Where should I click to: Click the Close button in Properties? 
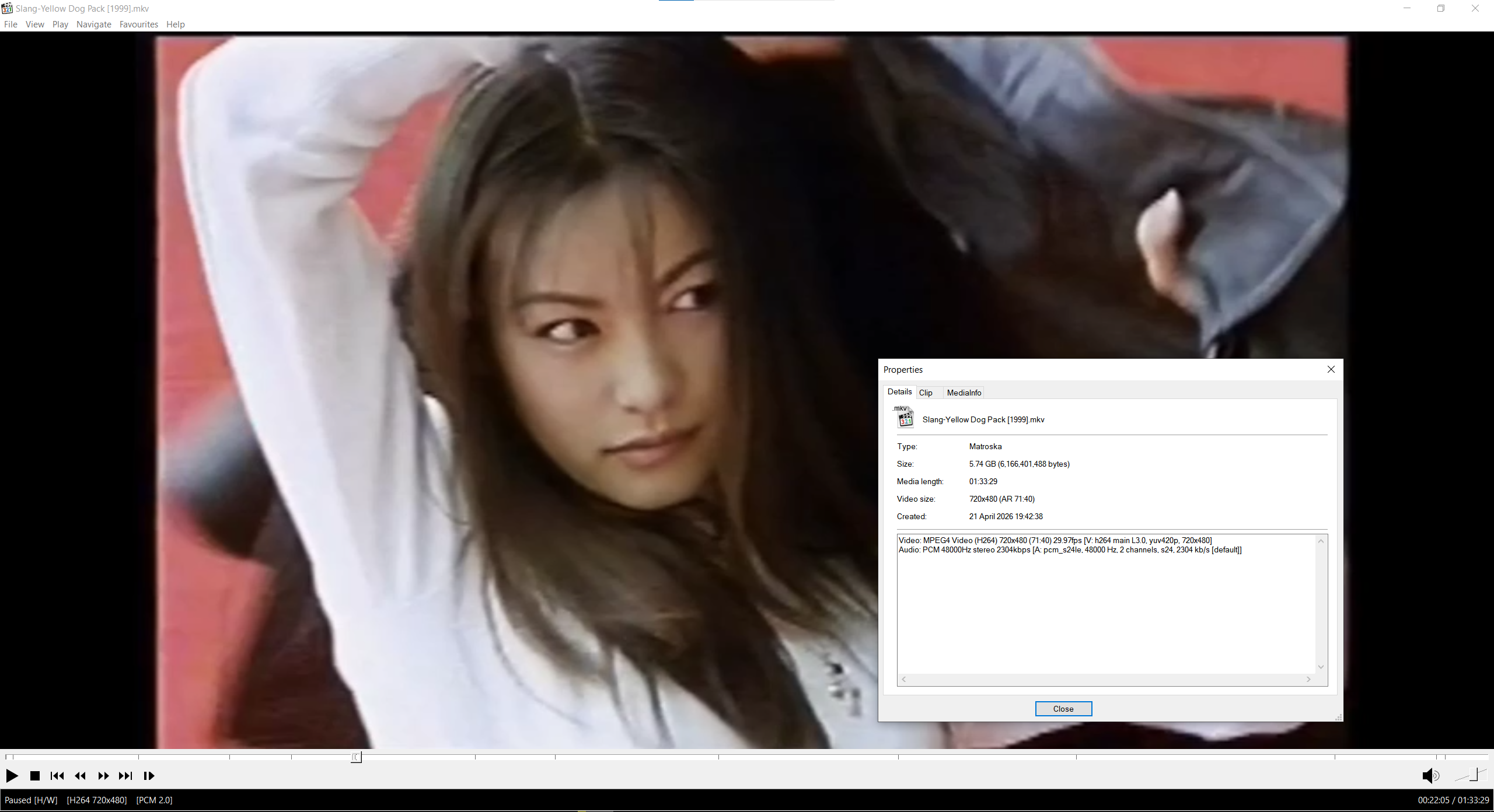(x=1063, y=709)
